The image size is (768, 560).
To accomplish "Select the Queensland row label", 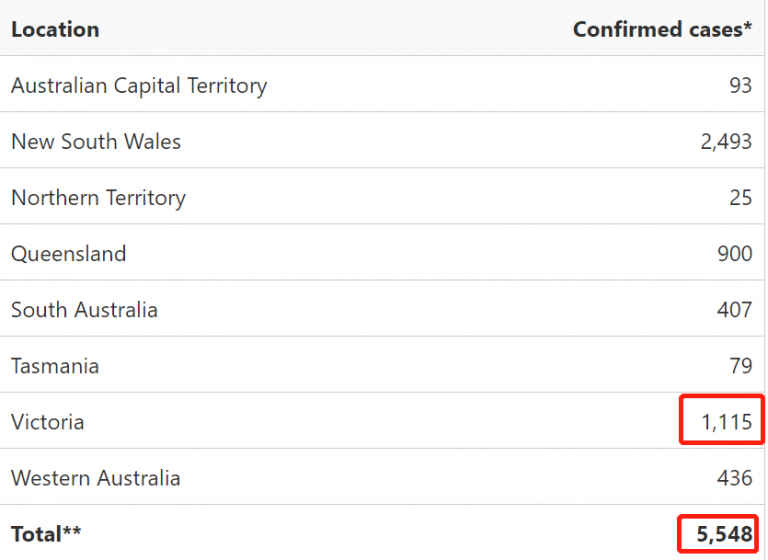I will (69, 254).
